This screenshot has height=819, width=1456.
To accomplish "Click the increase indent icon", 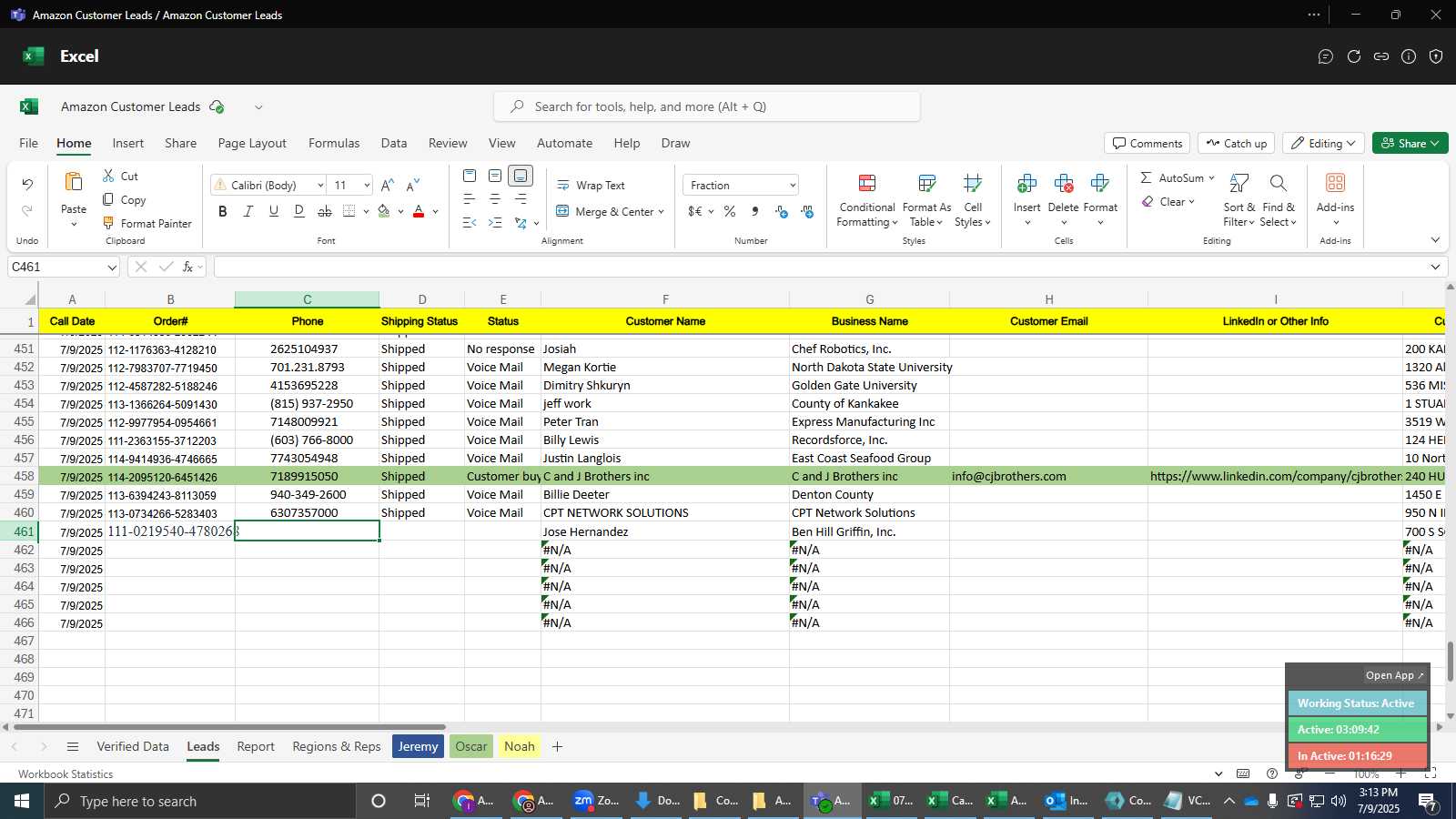I will click(x=495, y=222).
